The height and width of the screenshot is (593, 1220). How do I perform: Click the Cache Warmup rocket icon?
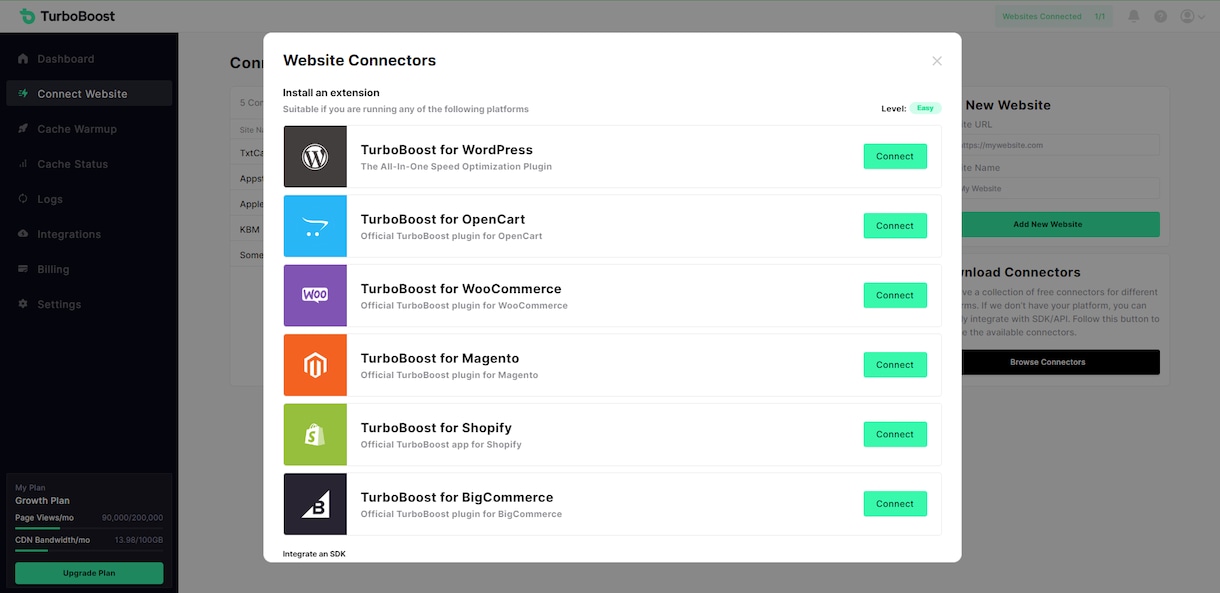pos(23,129)
